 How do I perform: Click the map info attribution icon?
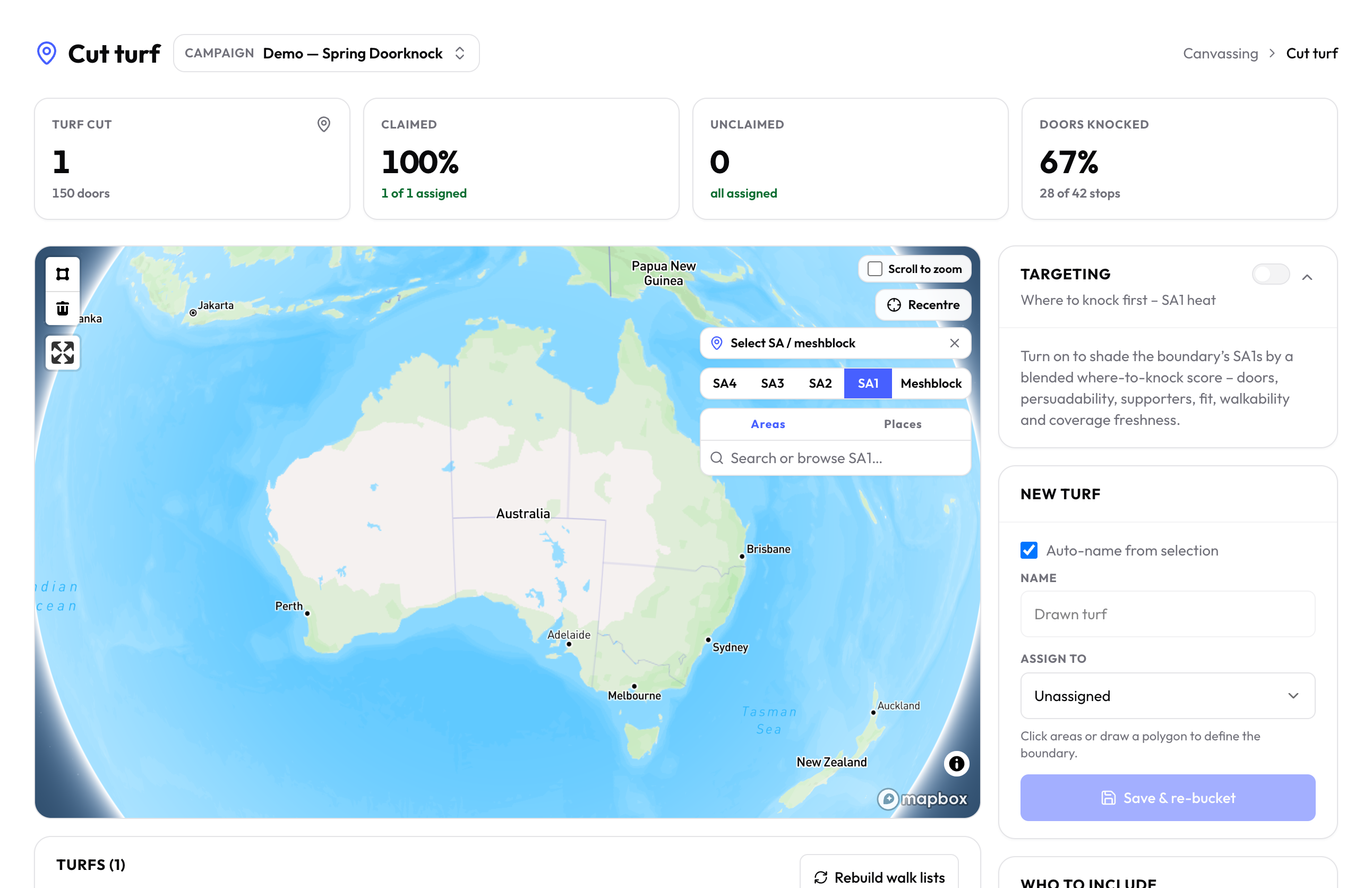pyautogui.click(x=956, y=763)
